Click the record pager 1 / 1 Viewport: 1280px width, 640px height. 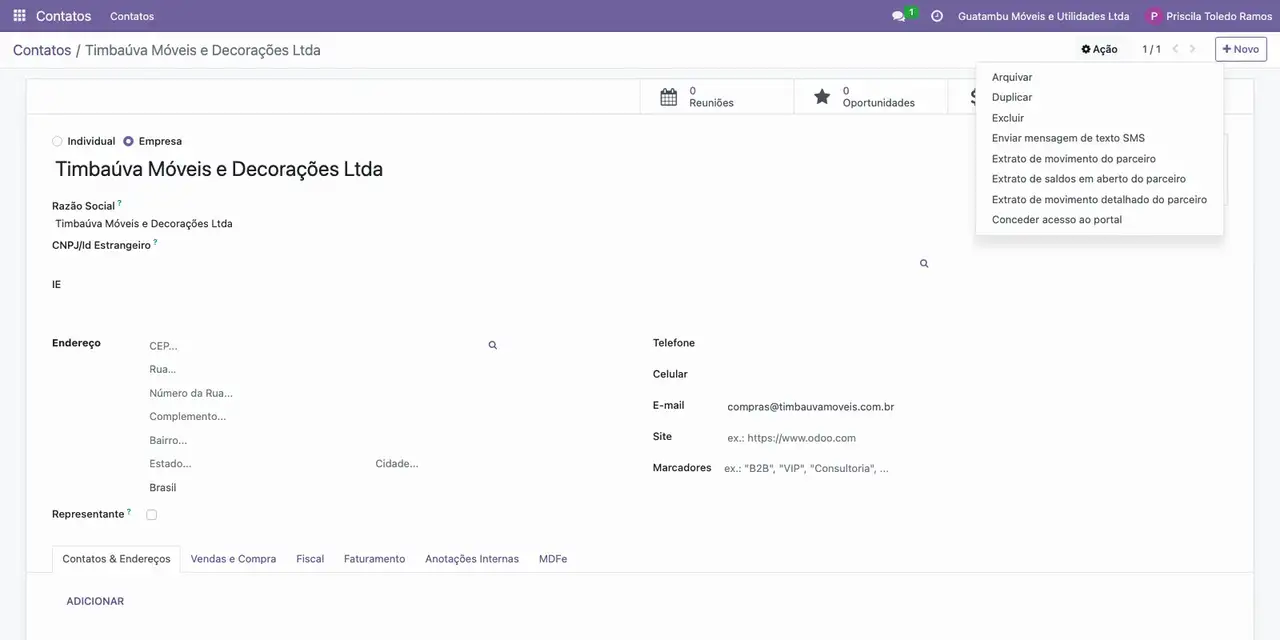coord(1151,49)
